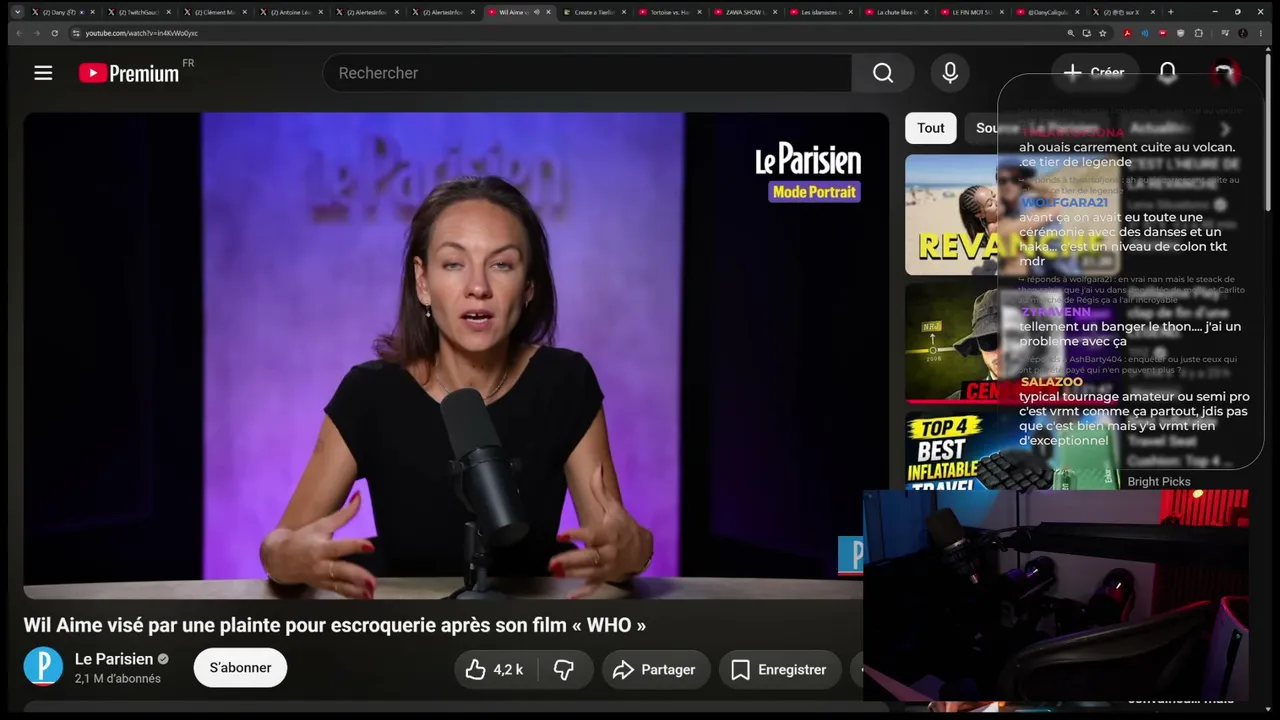Go back to the previous page

[18, 33]
